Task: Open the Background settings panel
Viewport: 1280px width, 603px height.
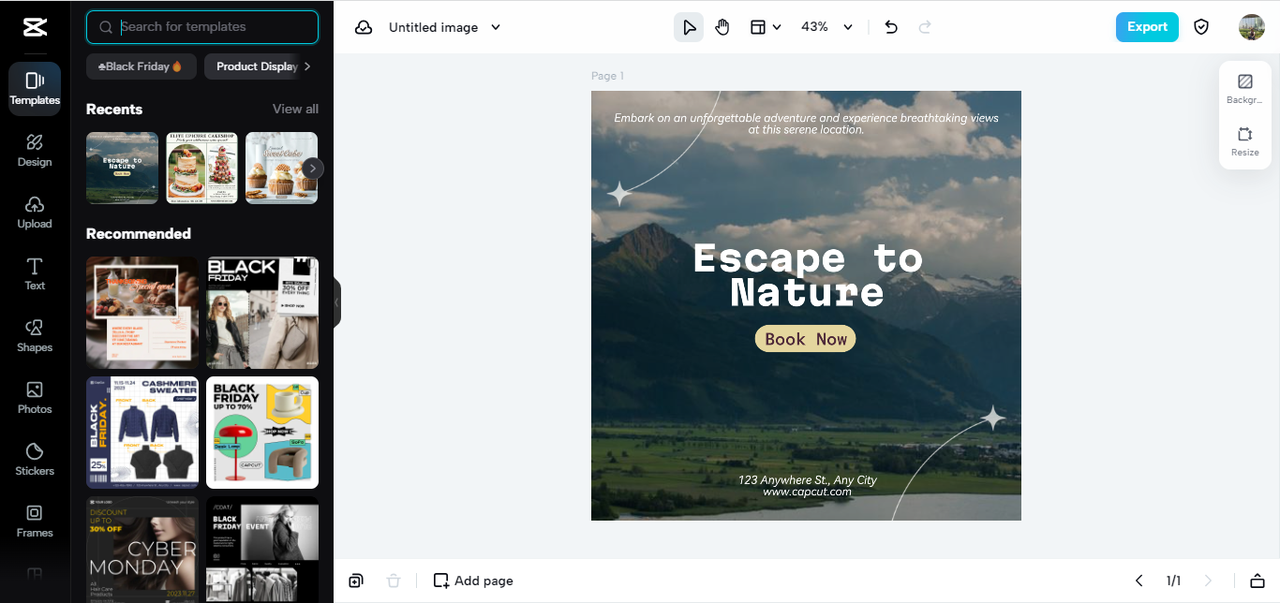Action: click(1245, 89)
